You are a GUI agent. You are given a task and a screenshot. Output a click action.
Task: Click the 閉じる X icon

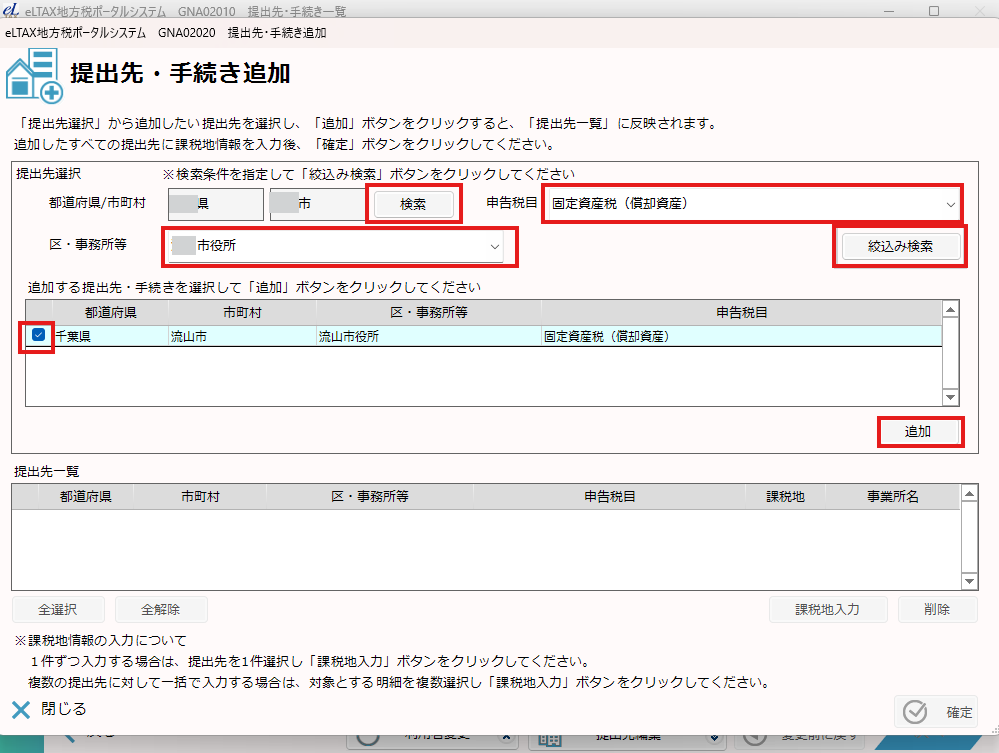pos(22,710)
